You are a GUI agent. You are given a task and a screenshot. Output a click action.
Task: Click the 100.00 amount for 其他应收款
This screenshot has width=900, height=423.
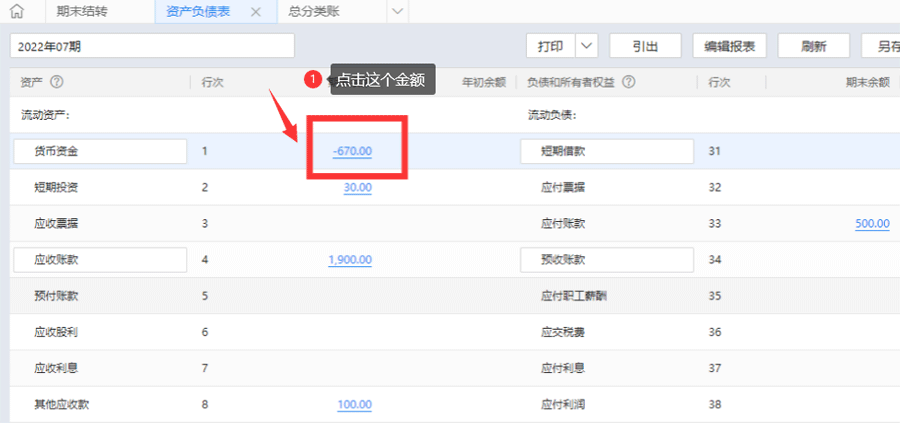point(355,405)
